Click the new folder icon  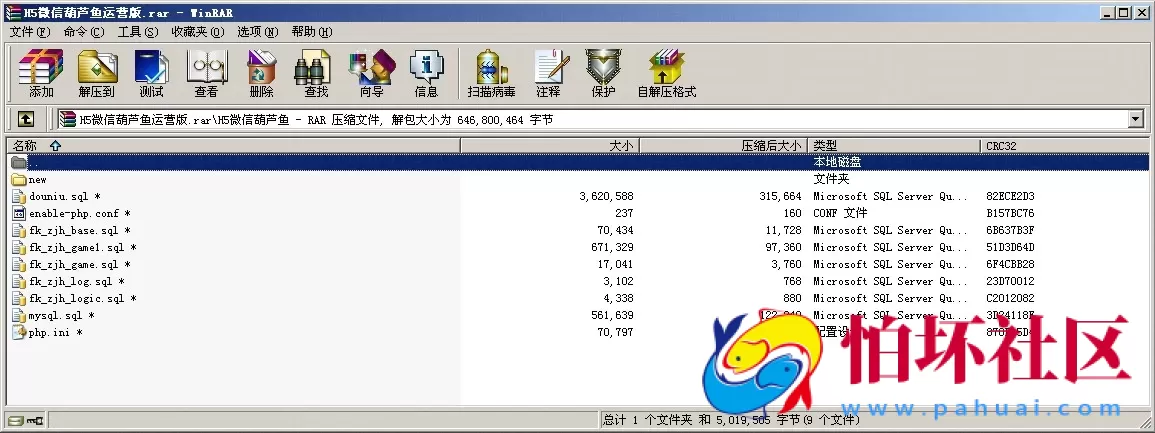pos(19,180)
